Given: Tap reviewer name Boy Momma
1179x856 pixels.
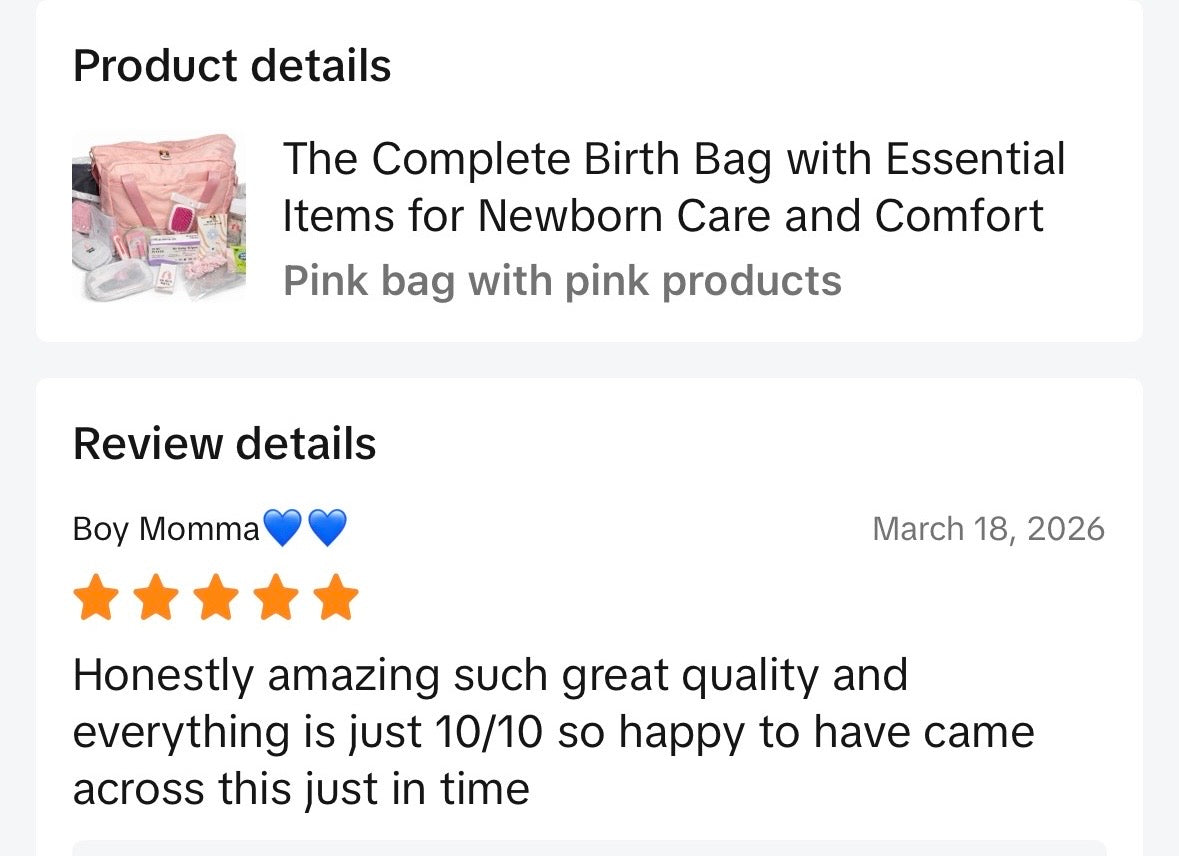Looking at the screenshot, I should click(x=166, y=529).
